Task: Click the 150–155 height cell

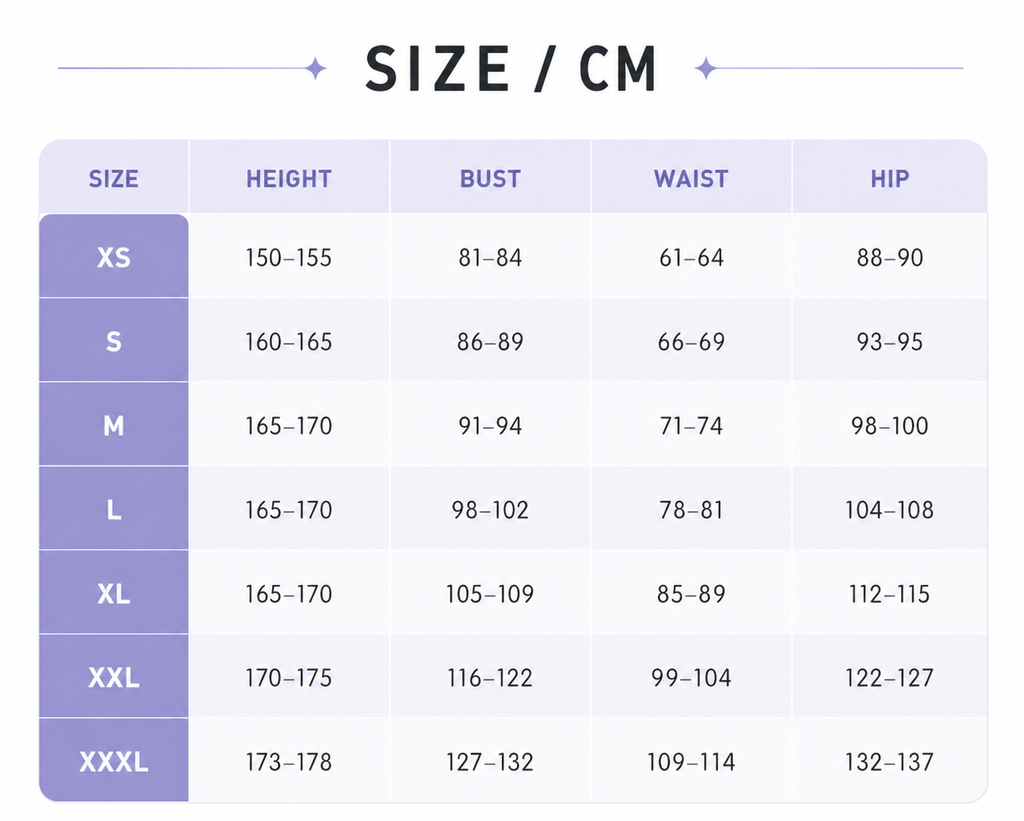Action: [289, 257]
